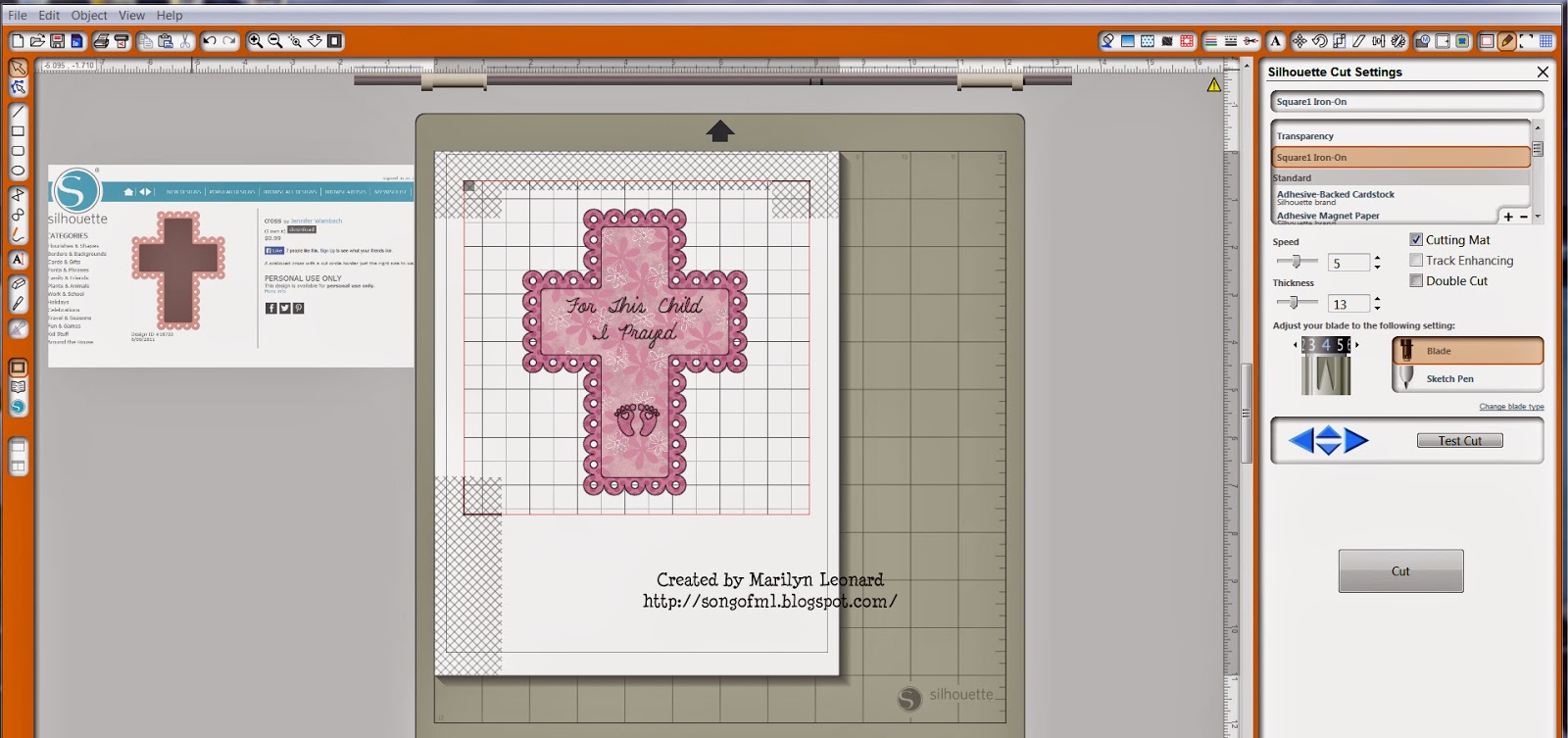Choose the Draw an Ellipse tool
1568x738 pixels.
pyautogui.click(x=18, y=171)
